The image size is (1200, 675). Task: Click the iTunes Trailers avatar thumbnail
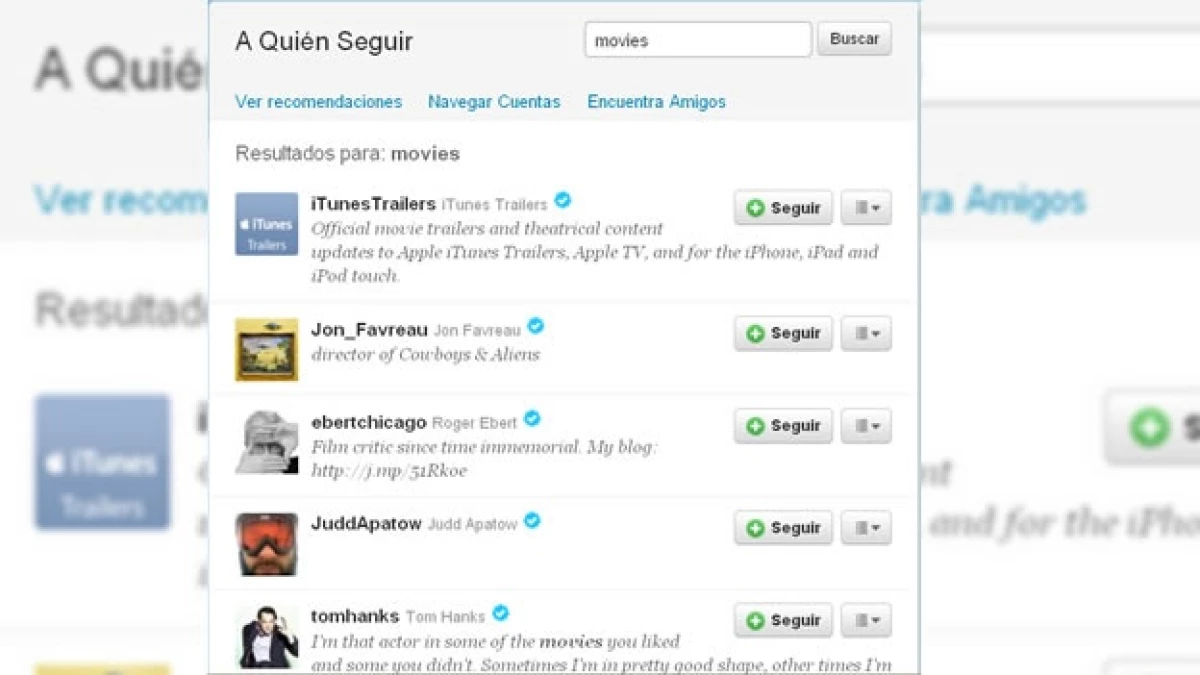267,224
